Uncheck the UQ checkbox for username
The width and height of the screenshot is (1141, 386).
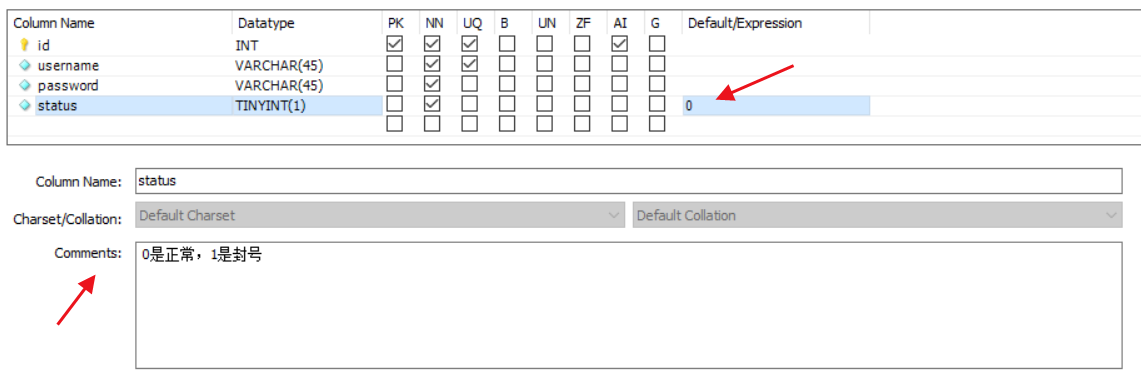click(470, 64)
